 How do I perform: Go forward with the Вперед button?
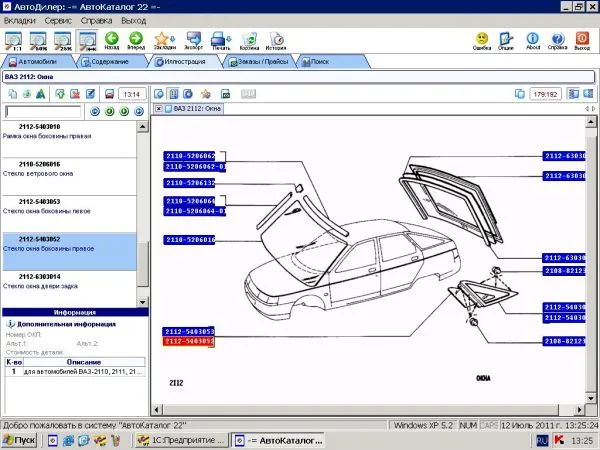(136, 41)
